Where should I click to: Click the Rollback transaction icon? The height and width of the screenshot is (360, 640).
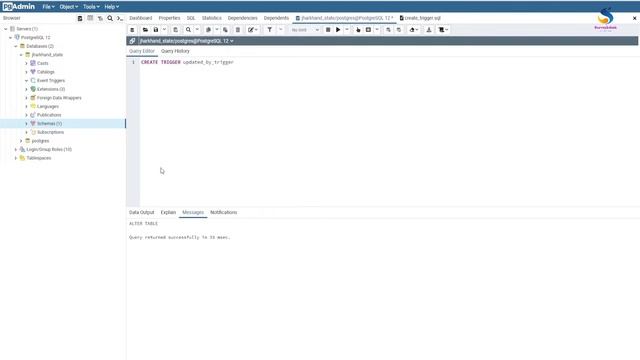pos(399,30)
